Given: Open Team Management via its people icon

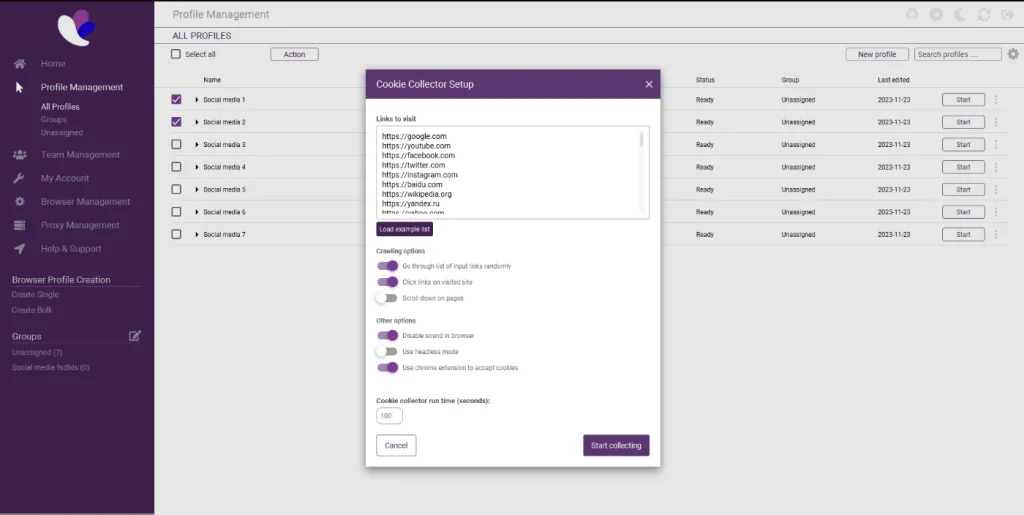Looking at the screenshot, I should pyautogui.click(x=19, y=155).
